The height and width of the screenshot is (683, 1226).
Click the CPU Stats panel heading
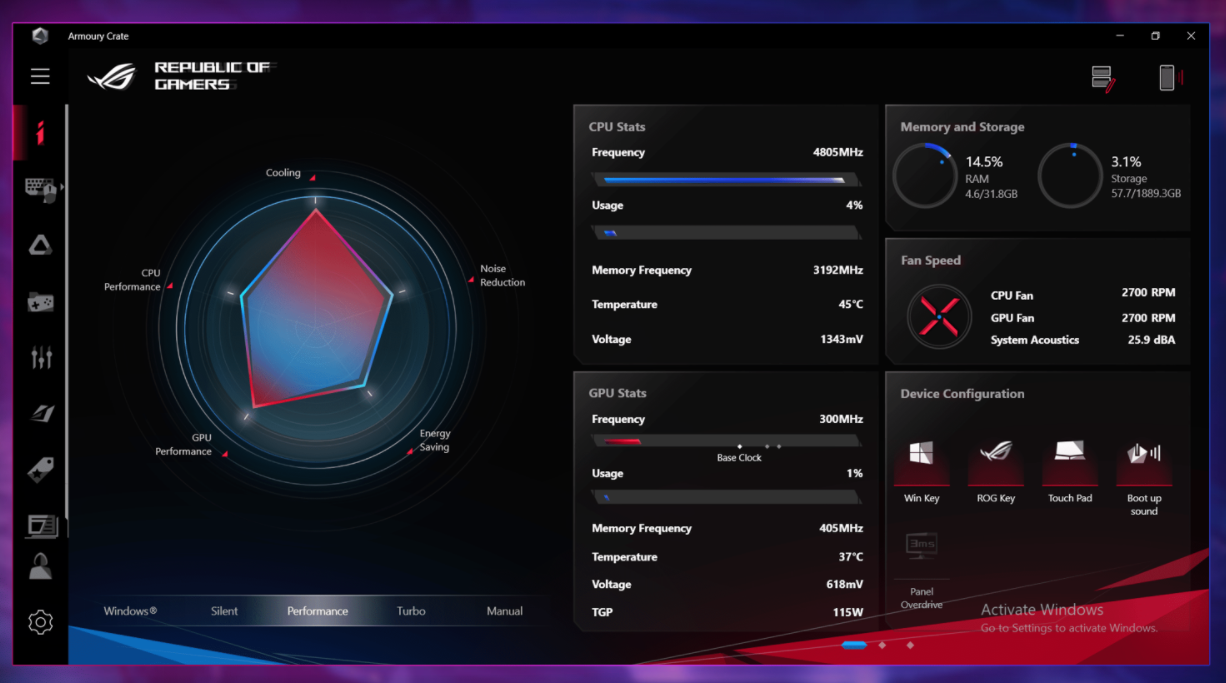tap(617, 127)
